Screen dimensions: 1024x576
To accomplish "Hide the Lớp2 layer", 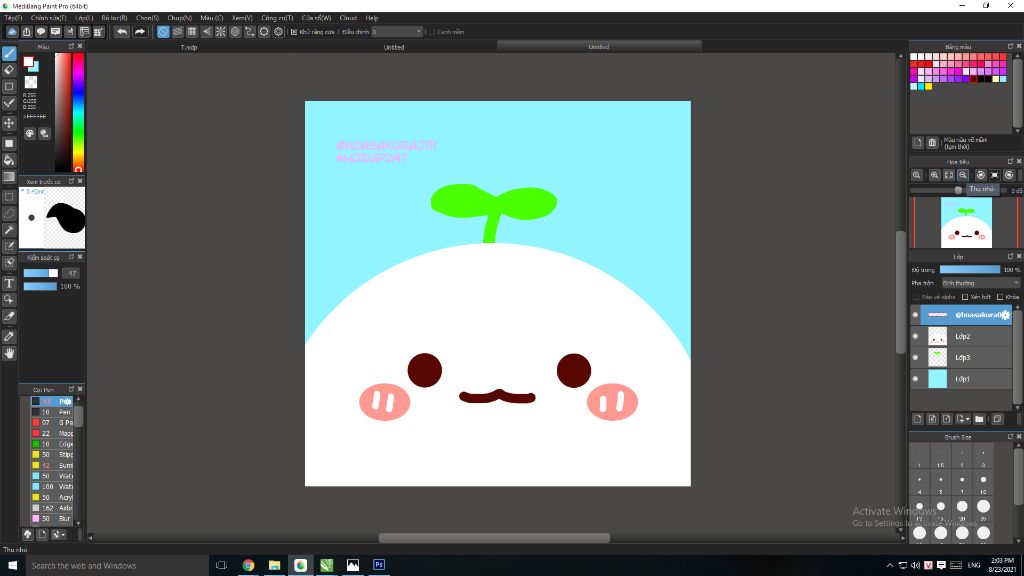I will point(916,336).
